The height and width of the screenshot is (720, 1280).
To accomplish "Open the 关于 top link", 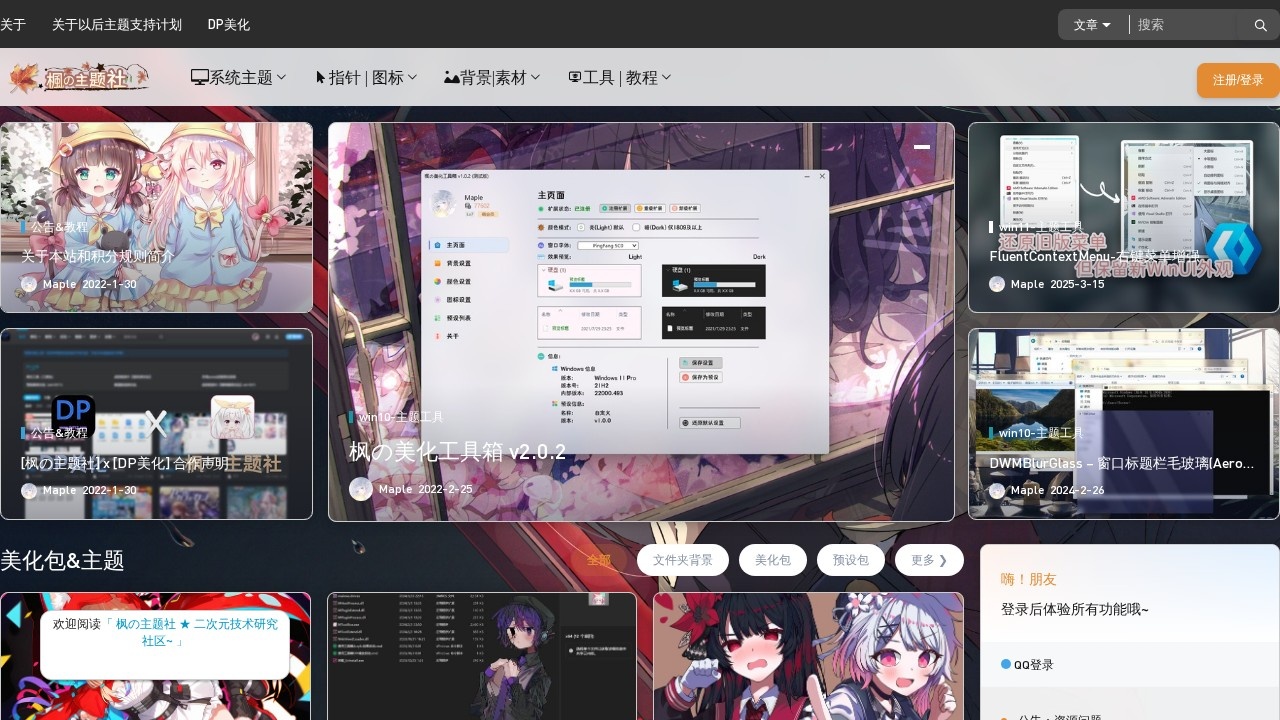I will [x=13, y=24].
